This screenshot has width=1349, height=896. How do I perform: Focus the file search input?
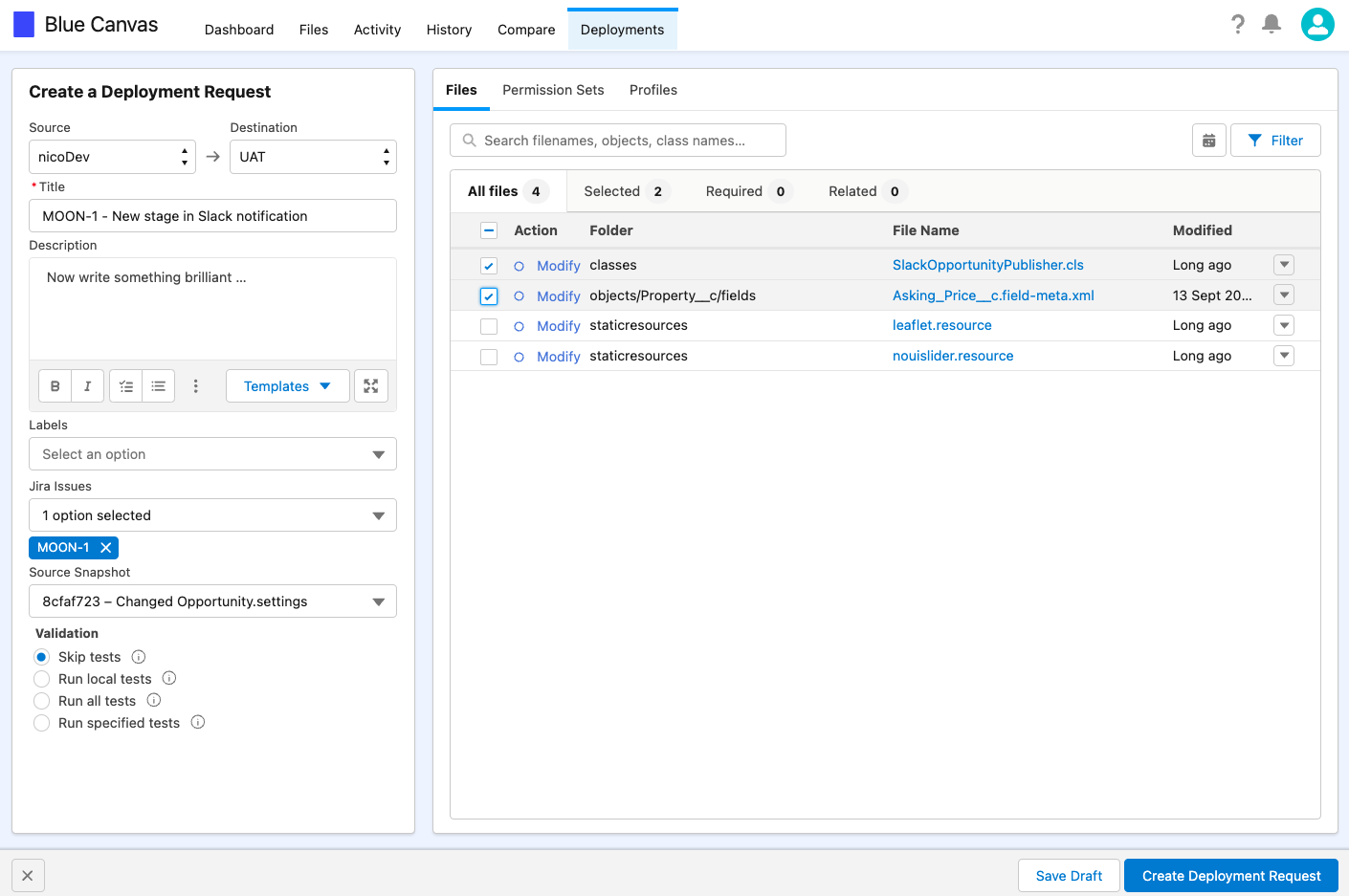(618, 141)
